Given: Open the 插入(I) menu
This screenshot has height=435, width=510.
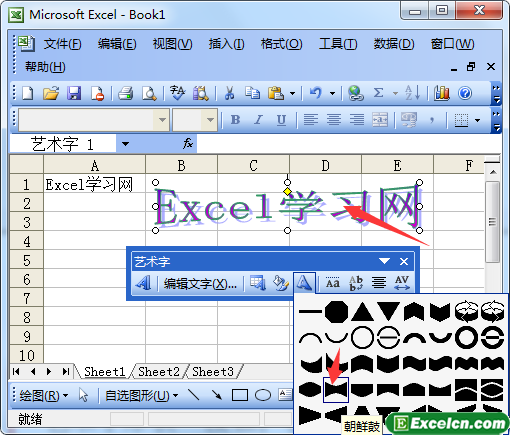Looking at the screenshot, I should pos(227,44).
